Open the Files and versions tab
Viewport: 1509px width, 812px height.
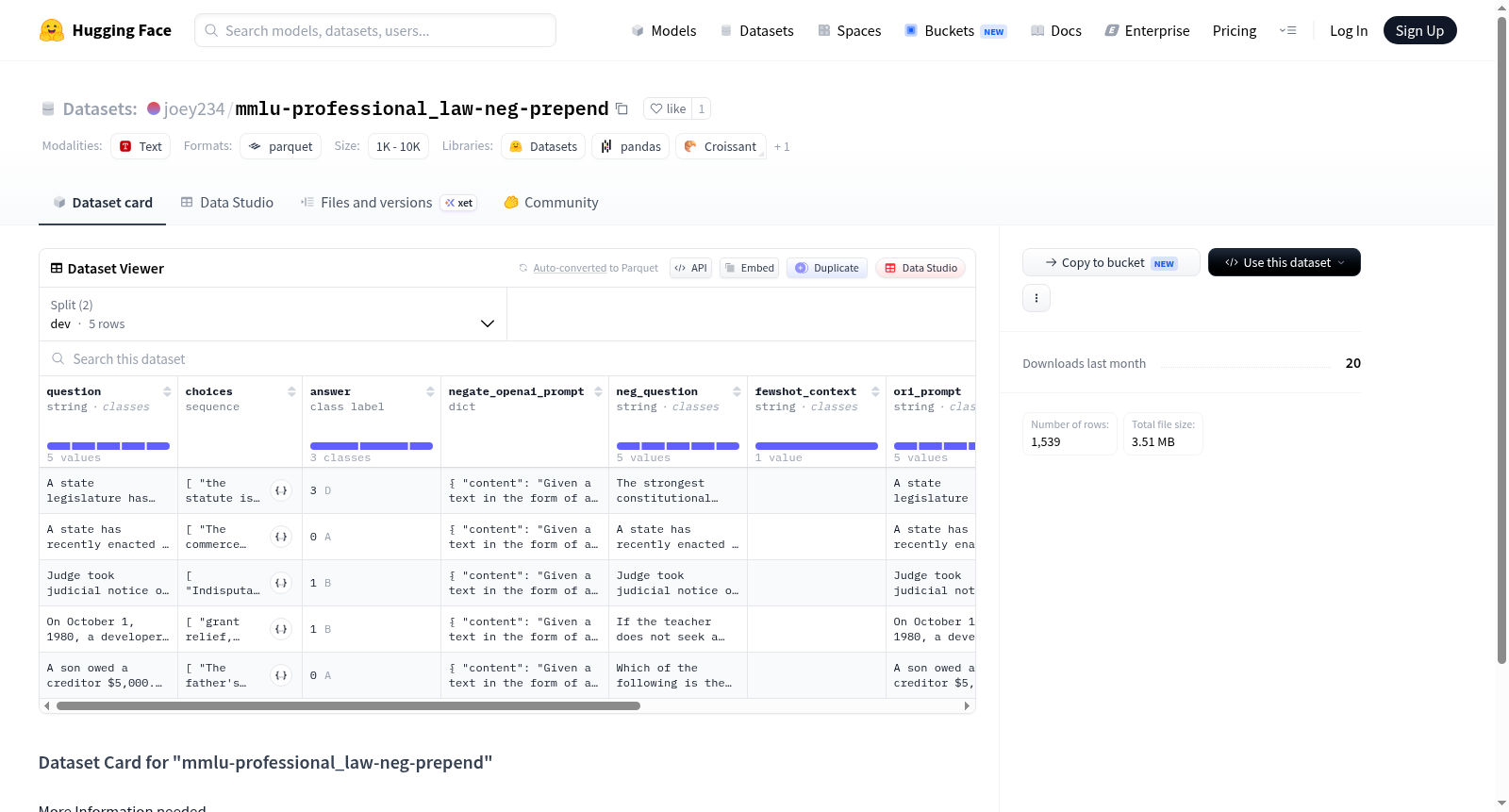(389, 202)
